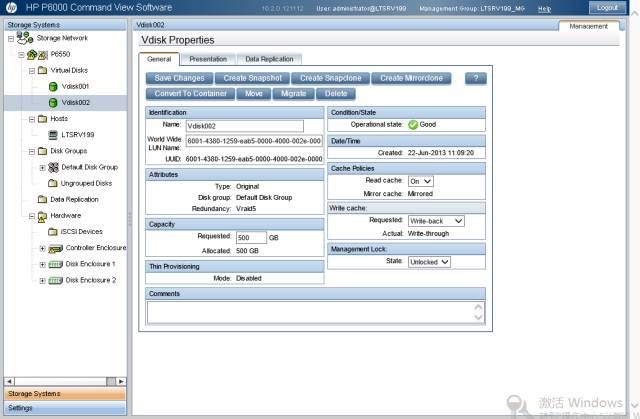Click the Vdisk Name input field
The height and width of the screenshot is (419, 640).
tap(245, 126)
